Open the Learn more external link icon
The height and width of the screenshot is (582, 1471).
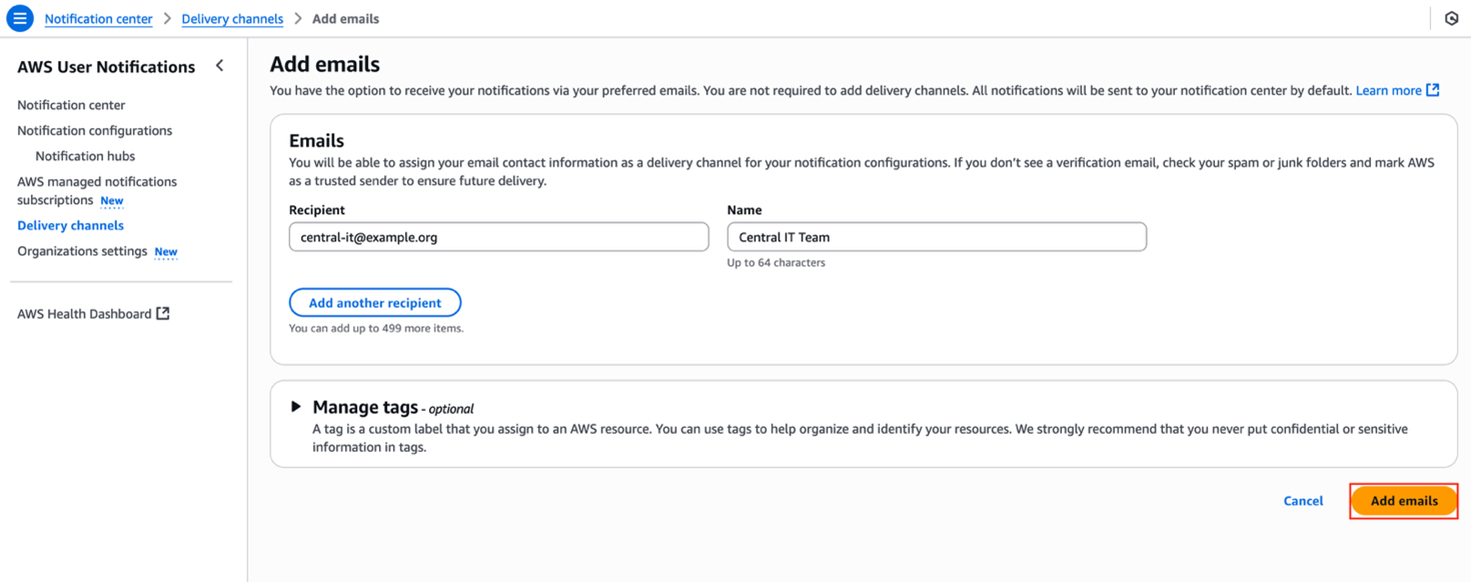(x=1433, y=90)
